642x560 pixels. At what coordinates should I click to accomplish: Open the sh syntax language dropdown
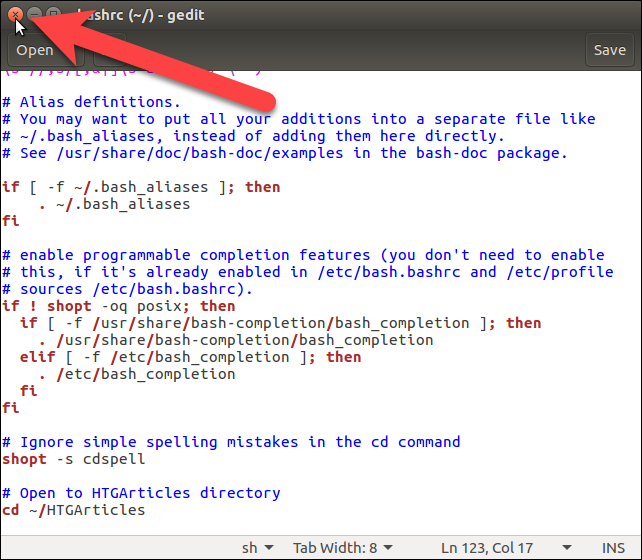click(x=256, y=547)
